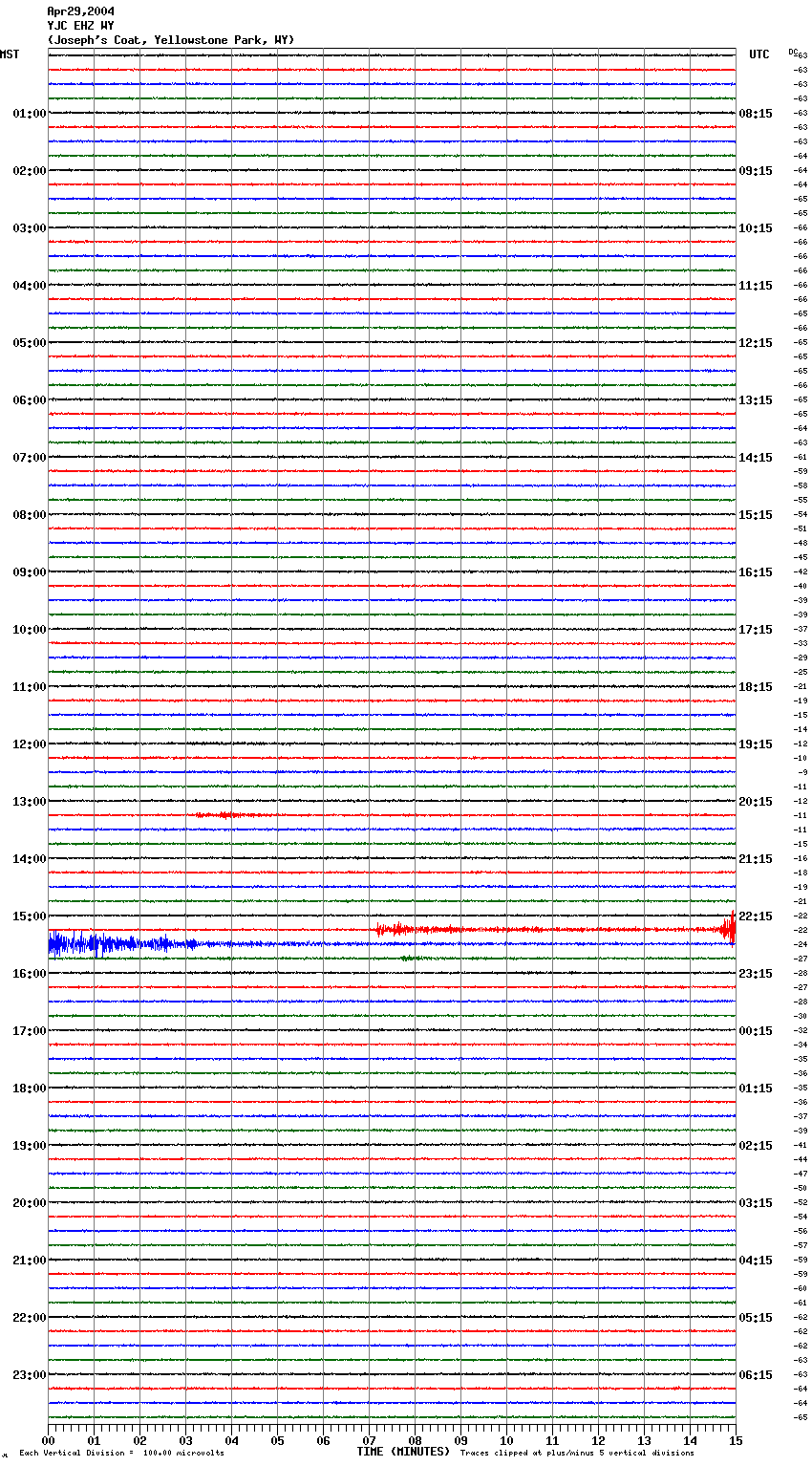
Task: Pick the 07:00 MST time label
Action: pyautogui.click(x=30, y=458)
